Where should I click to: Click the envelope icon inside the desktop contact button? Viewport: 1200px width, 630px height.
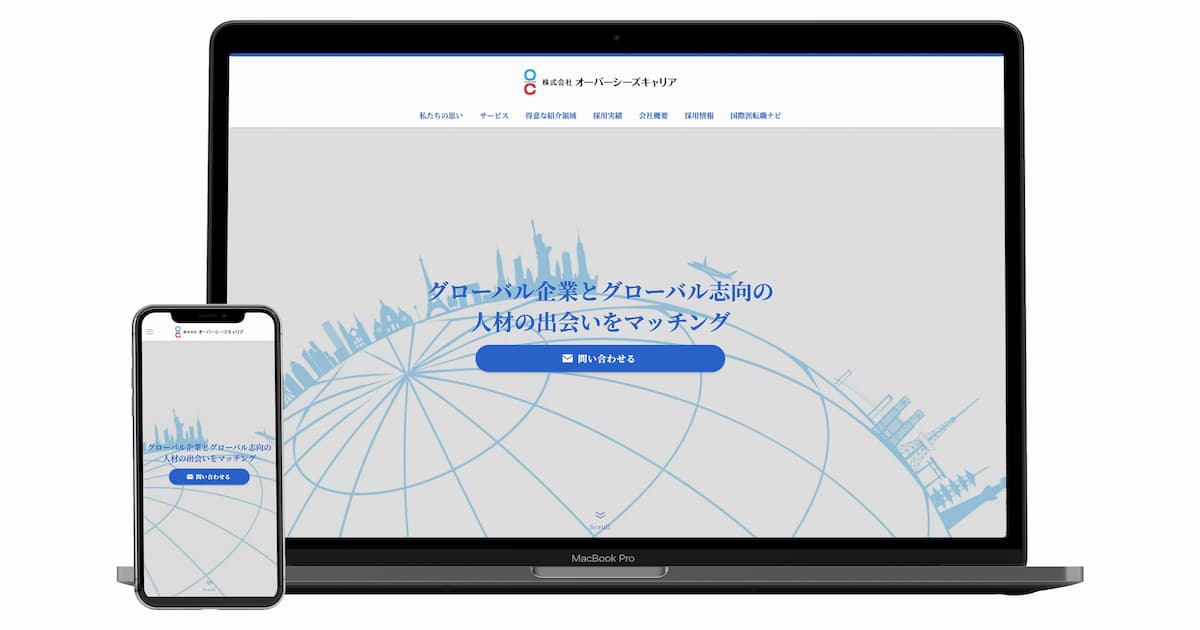point(567,358)
